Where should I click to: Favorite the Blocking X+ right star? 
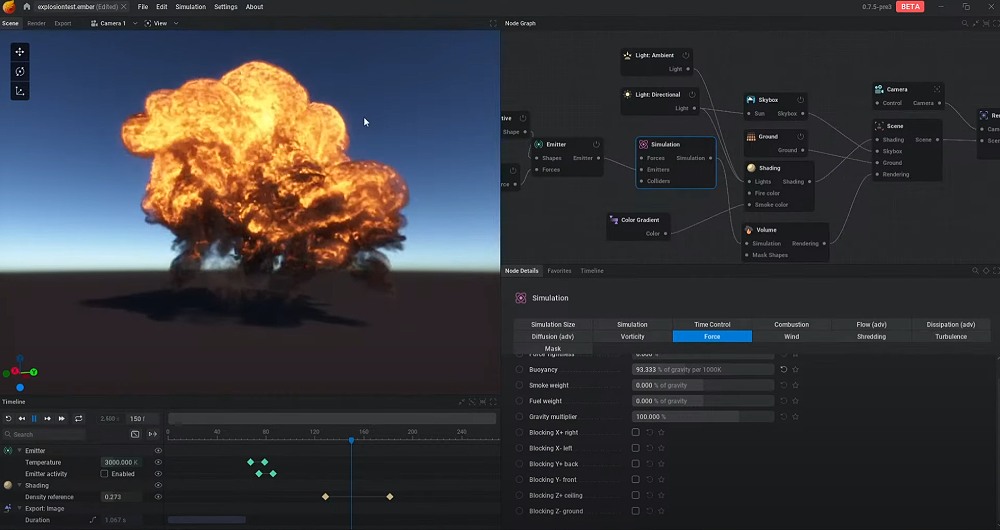click(x=661, y=432)
